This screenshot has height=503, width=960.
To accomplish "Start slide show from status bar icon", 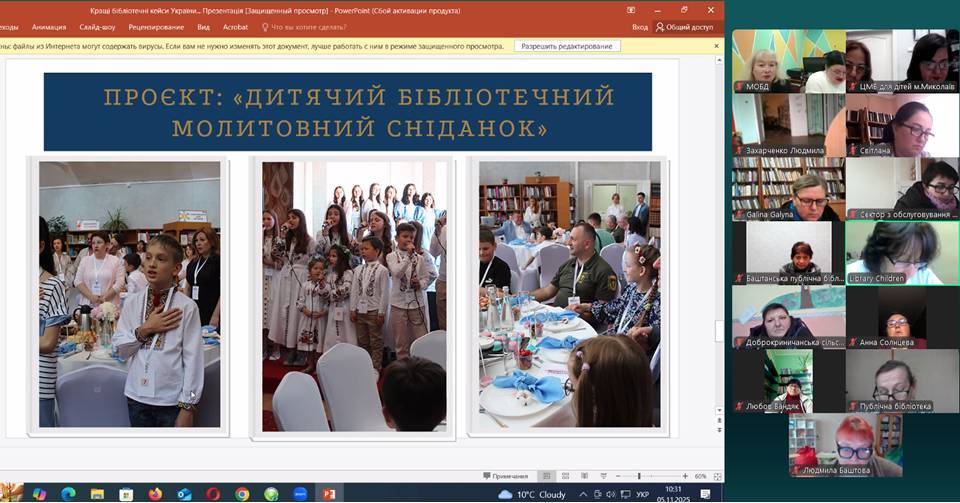I will pyautogui.click(x=602, y=476).
